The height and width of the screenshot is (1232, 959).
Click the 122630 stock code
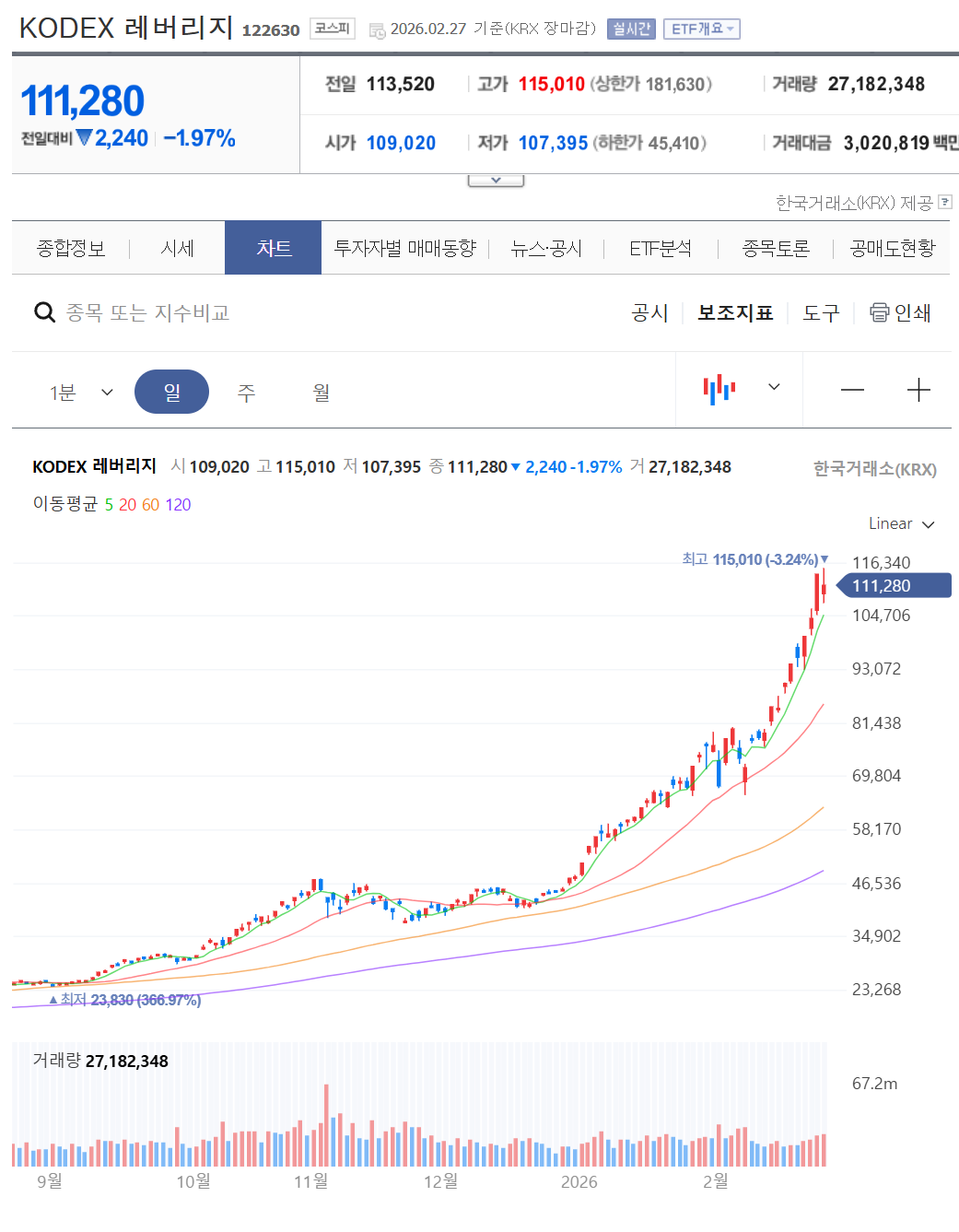271,30
